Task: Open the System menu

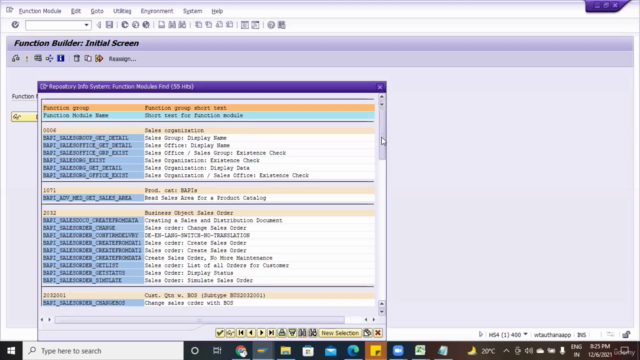Action: coord(192,11)
